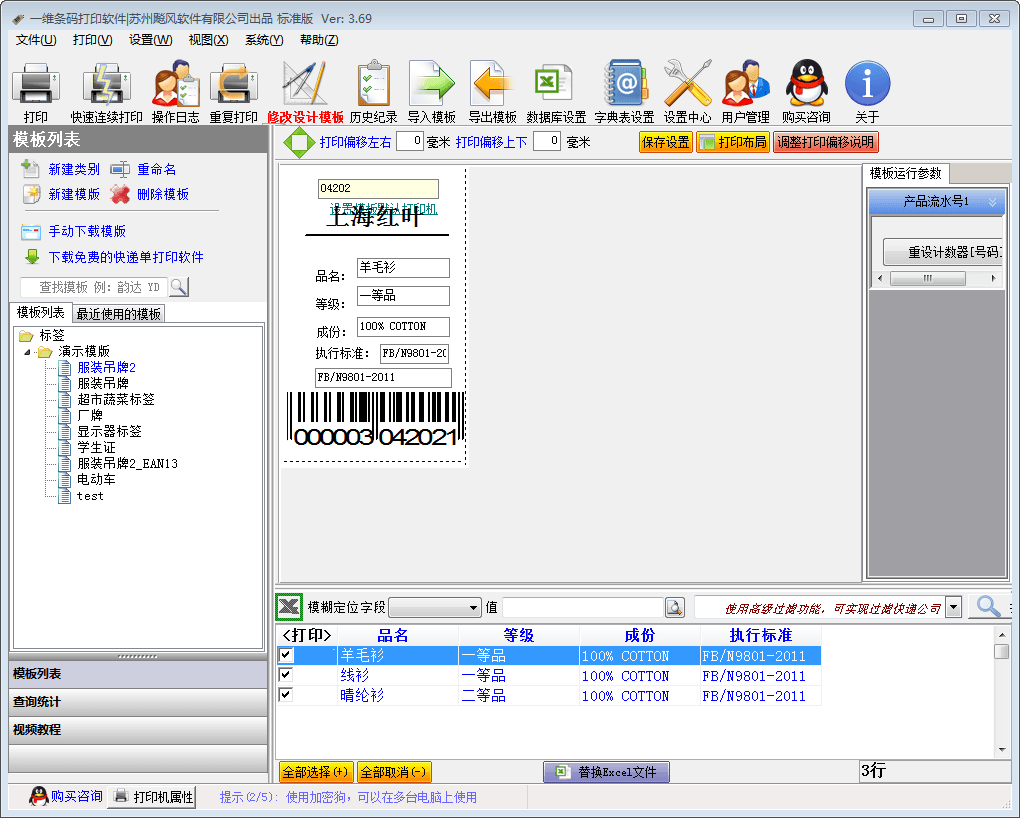Click 导入模板 import template icon
Viewport: 1020px width, 818px height.
pos(431,85)
